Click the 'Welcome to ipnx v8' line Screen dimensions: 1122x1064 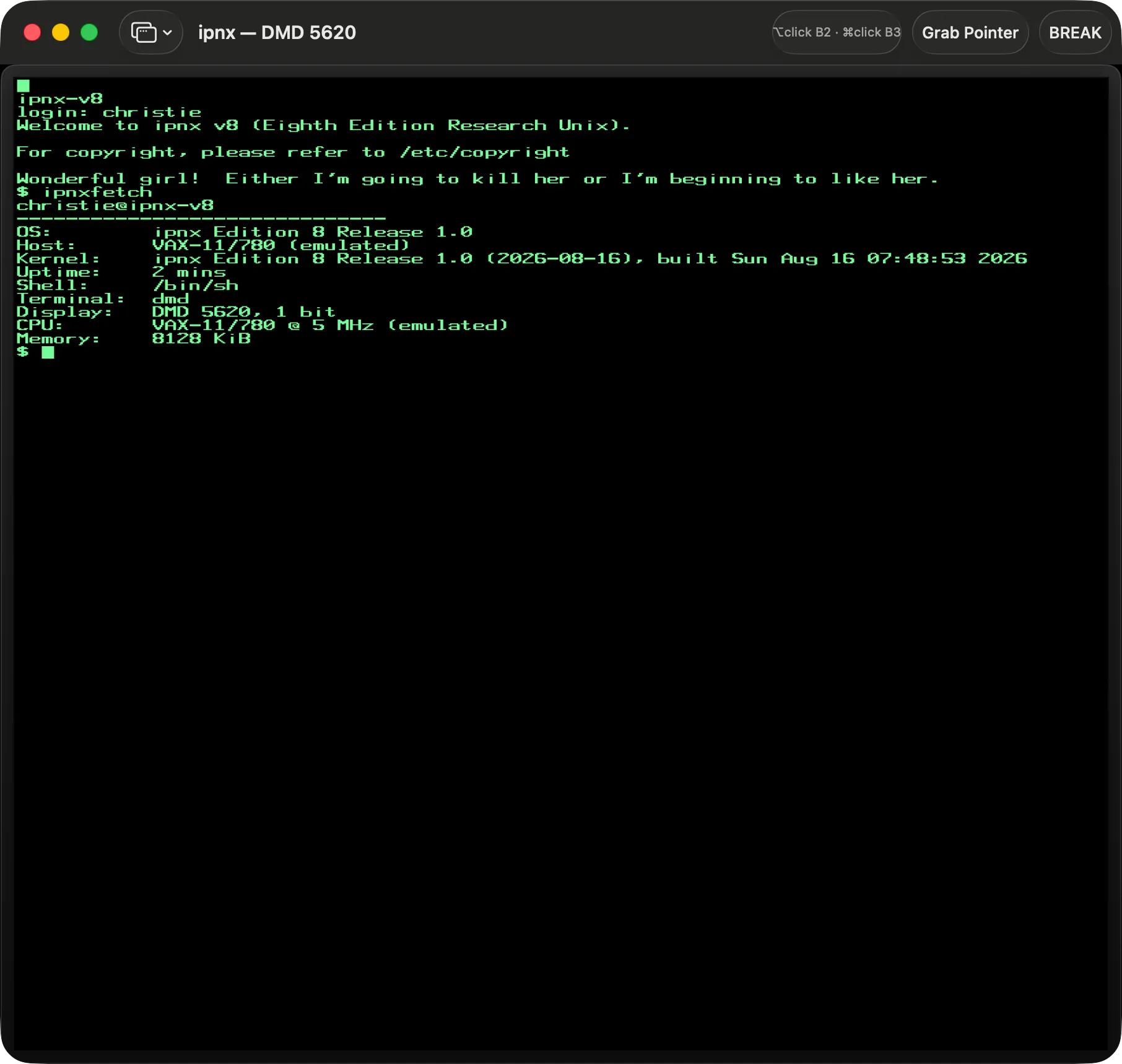tap(323, 126)
